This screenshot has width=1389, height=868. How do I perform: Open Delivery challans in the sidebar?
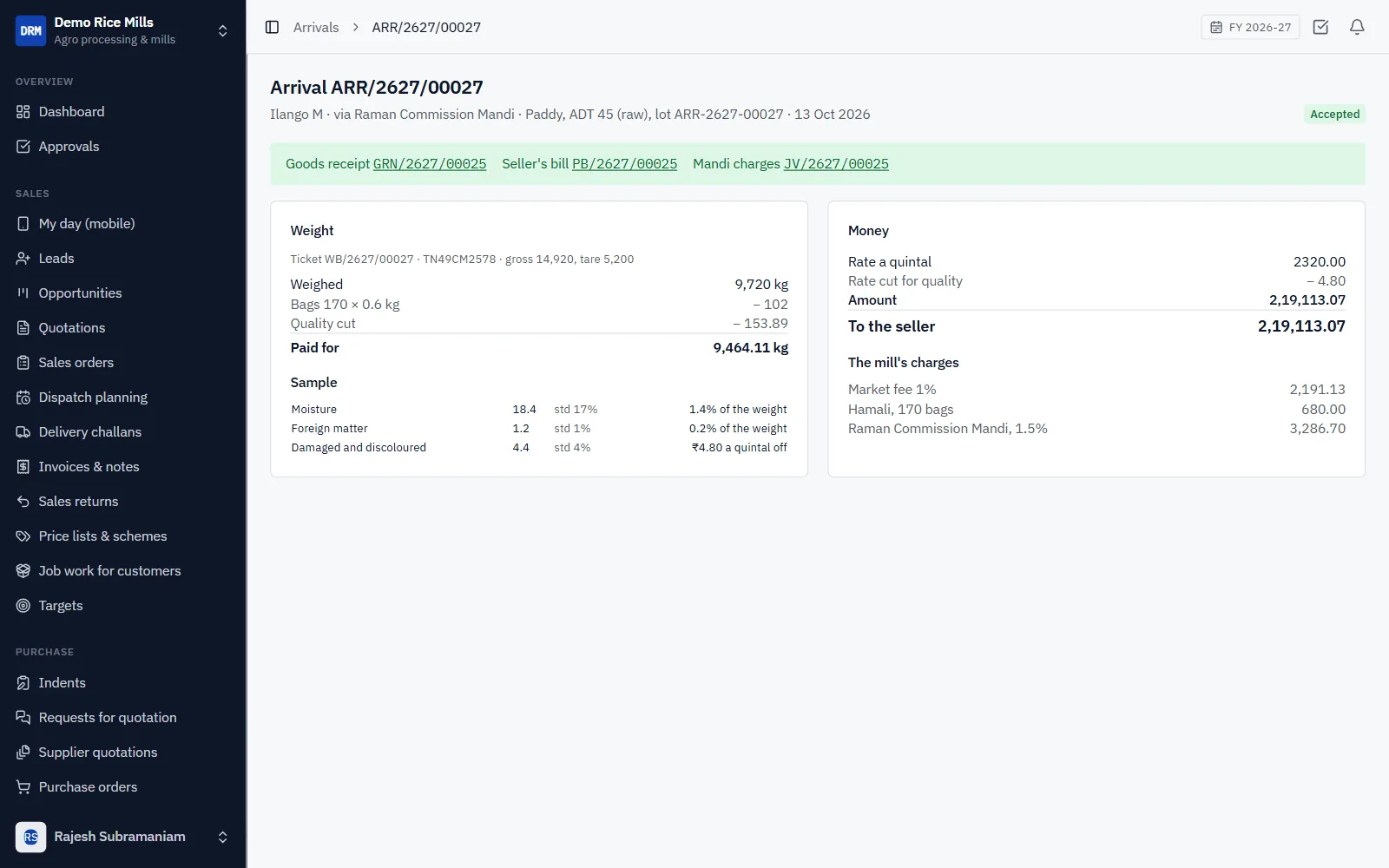tap(122, 432)
